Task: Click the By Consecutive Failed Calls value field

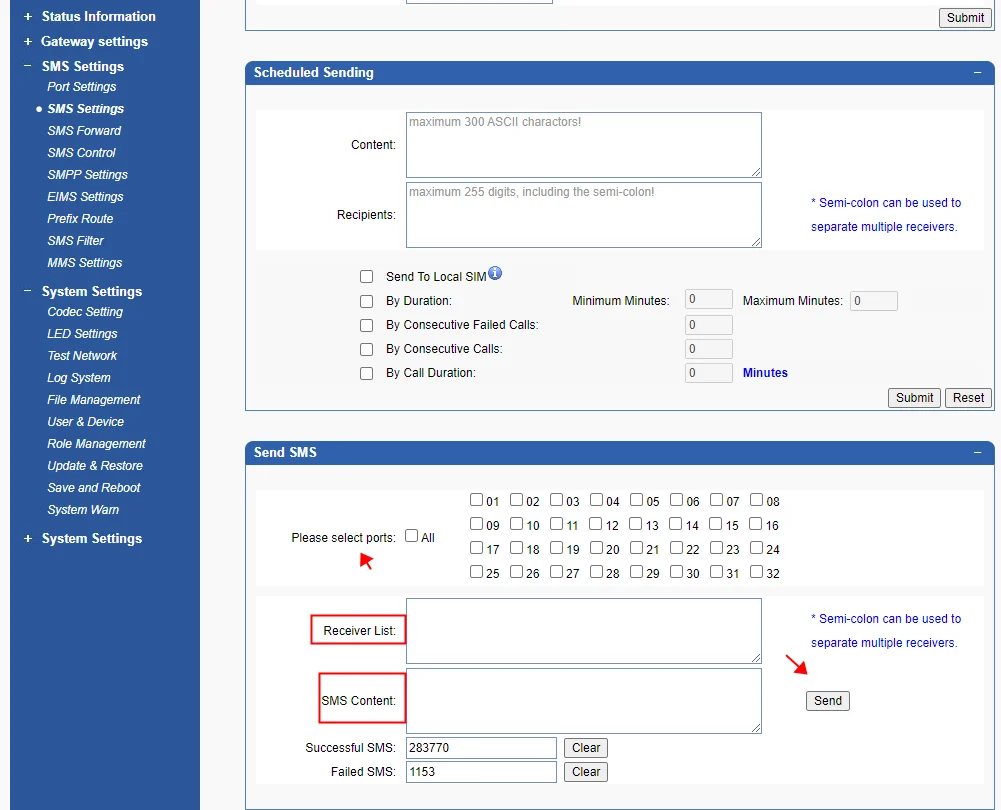Action: point(709,325)
